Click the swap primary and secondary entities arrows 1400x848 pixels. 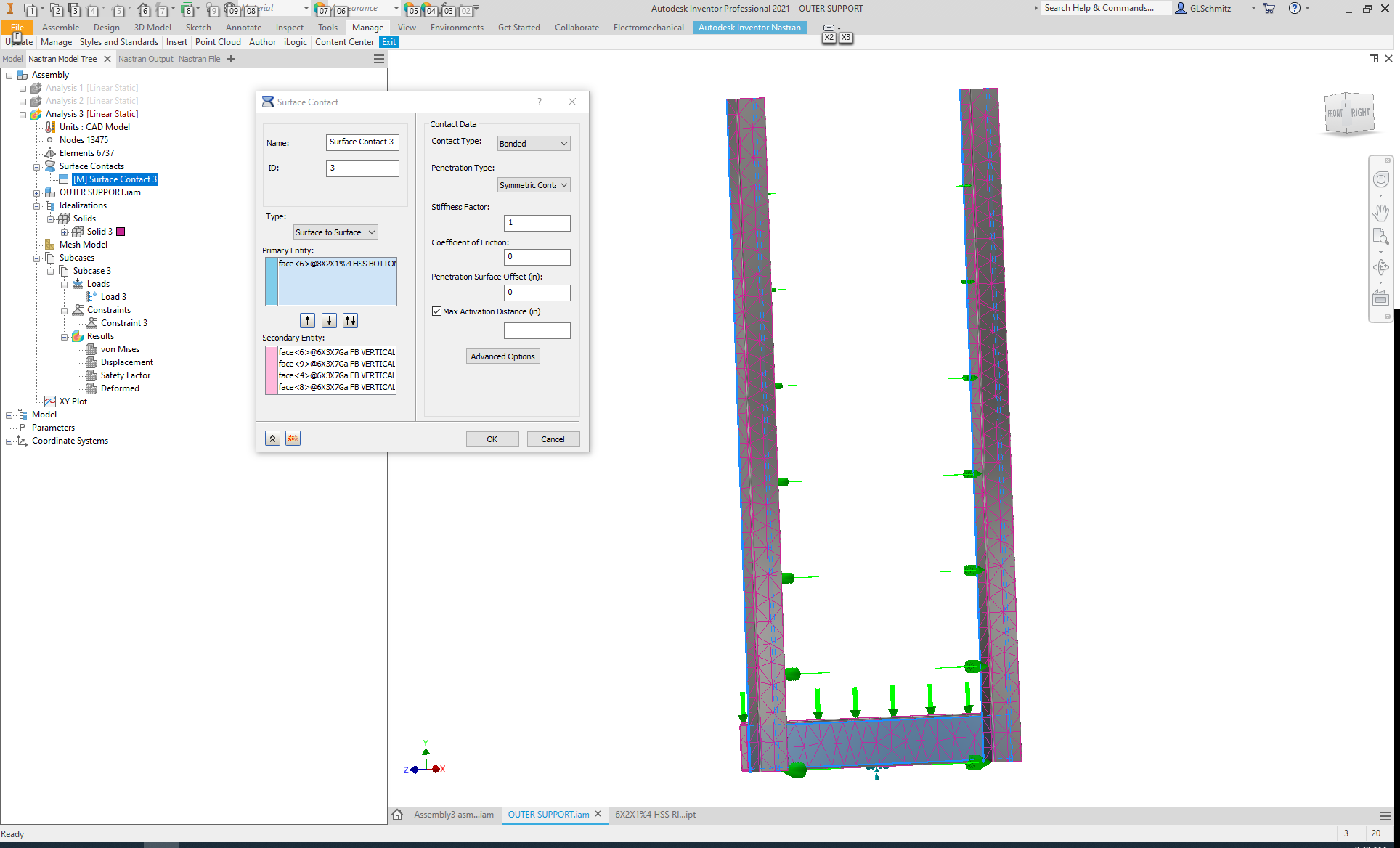pyautogui.click(x=350, y=320)
